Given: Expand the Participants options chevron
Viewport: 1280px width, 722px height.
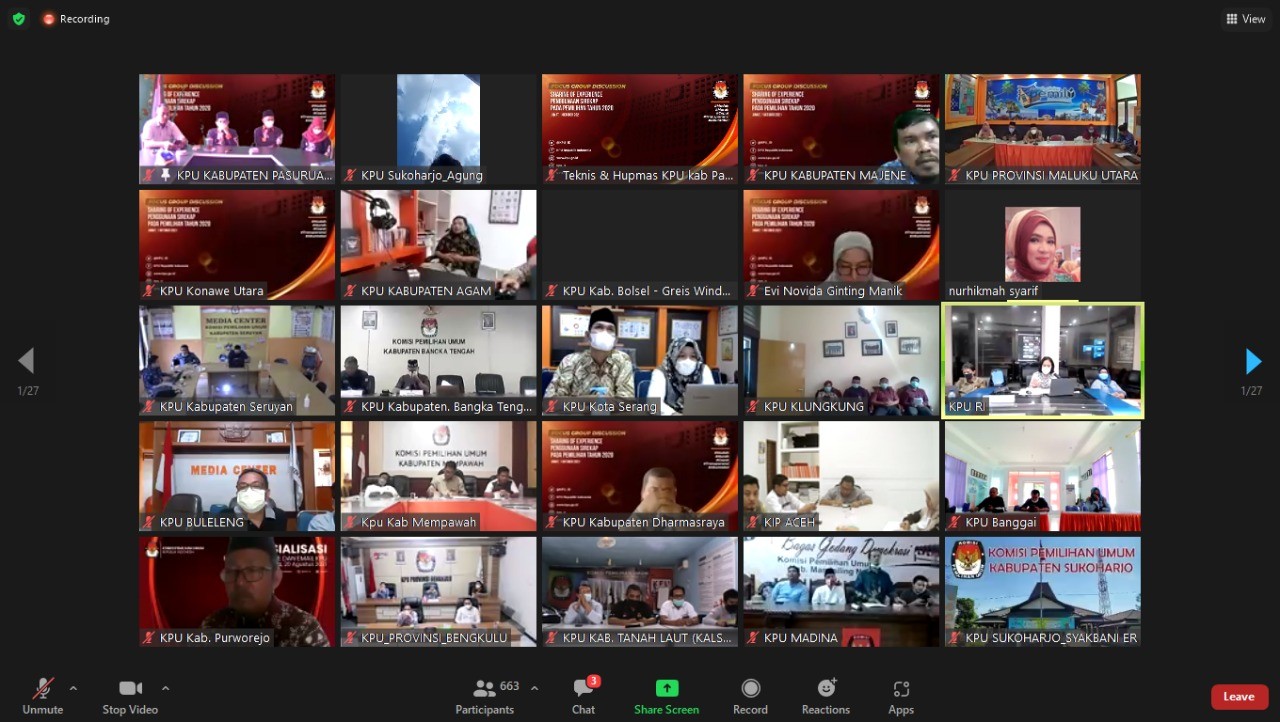Looking at the screenshot, I should [x=534, y=688].
